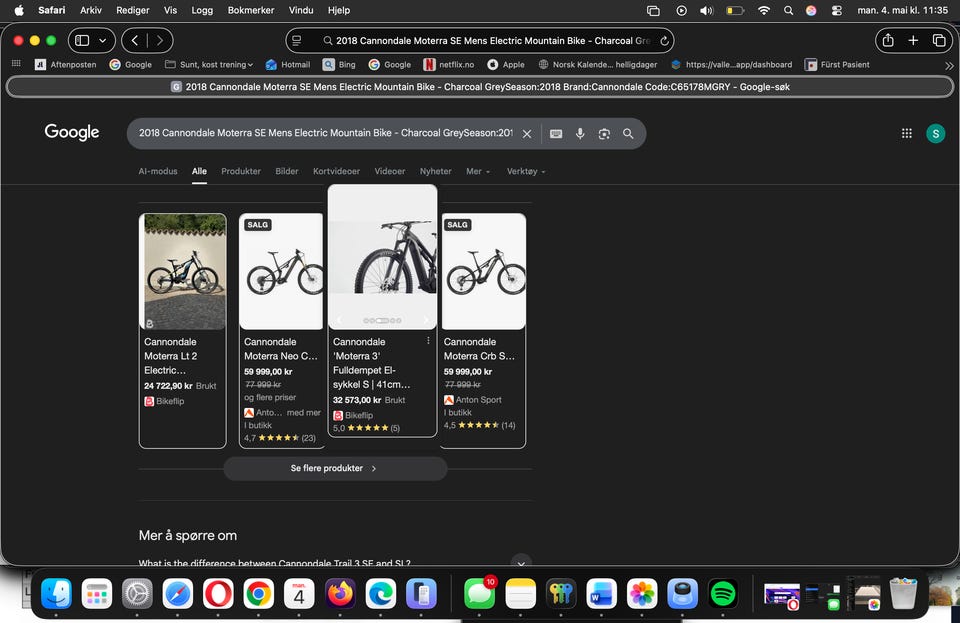This screenshot has height=623, width=960.
Task: Open the page settings icon in the address bar
Action: (297, 40)
